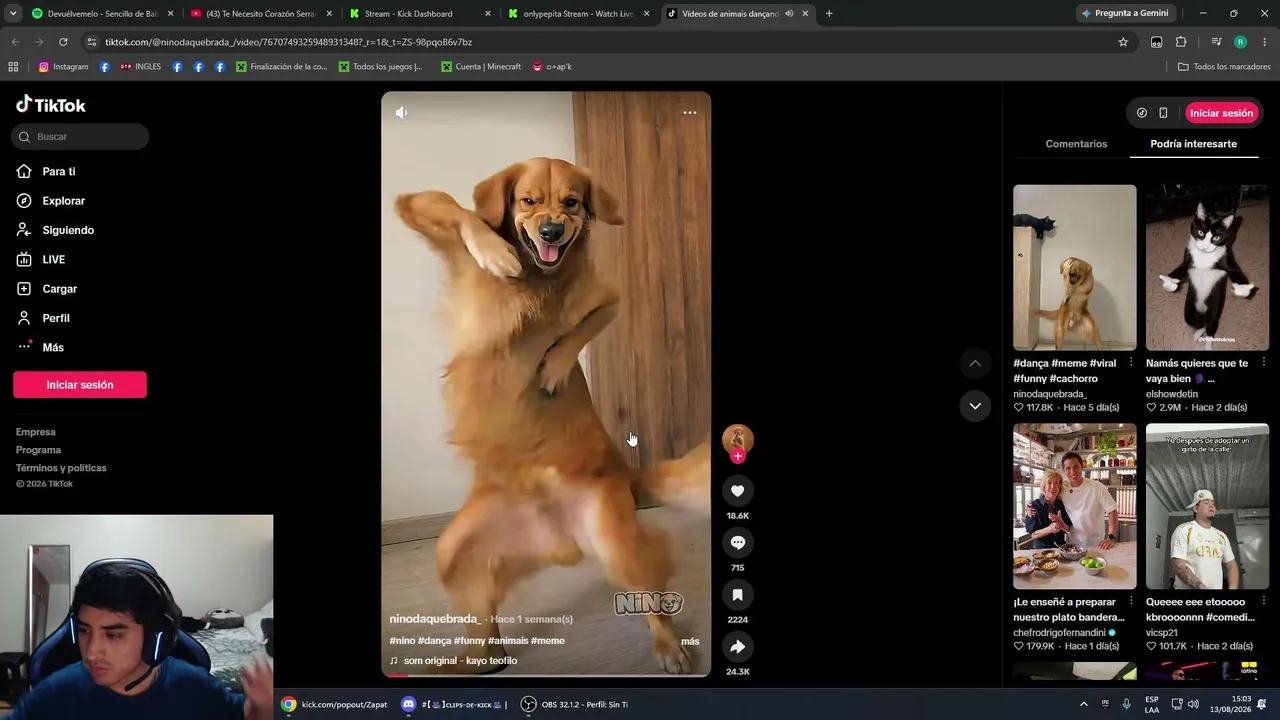Open options for the Namás quieres recommendation

[1264, 363]
